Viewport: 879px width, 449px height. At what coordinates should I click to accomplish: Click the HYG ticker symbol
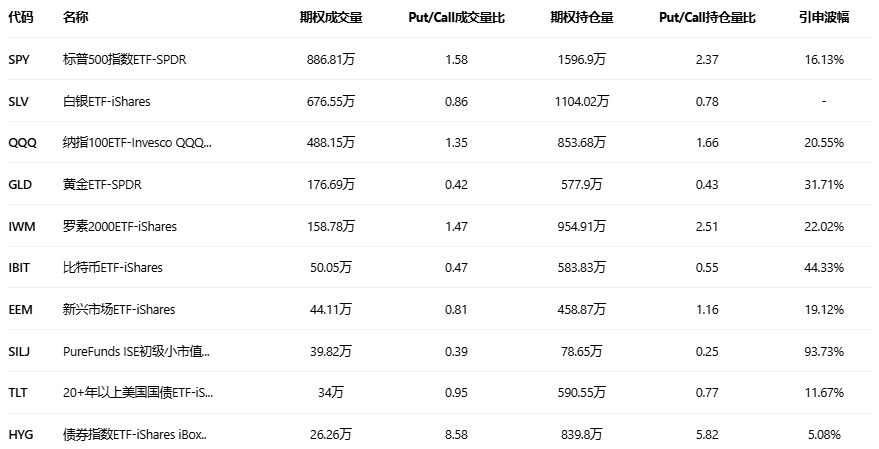pos(21,435)
